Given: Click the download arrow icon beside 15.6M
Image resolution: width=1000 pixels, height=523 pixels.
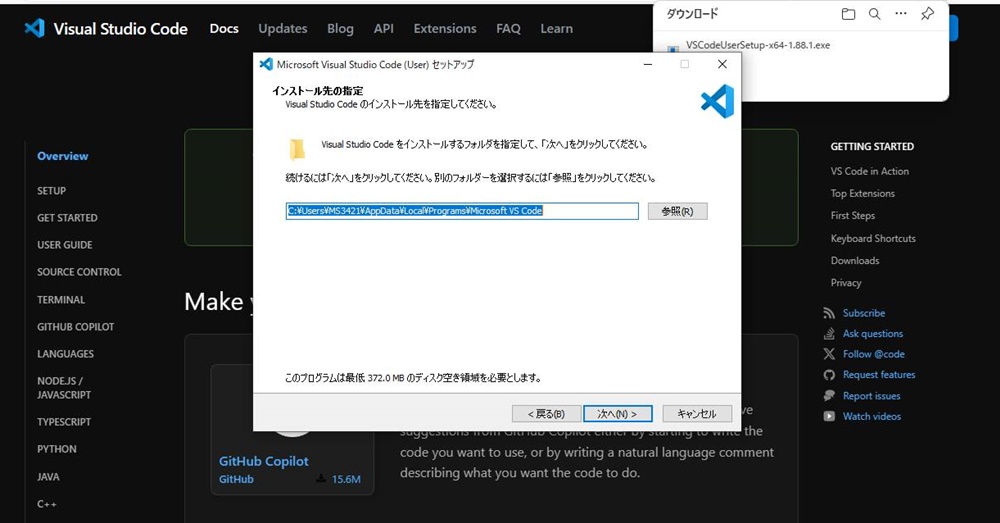Looking at the screenshot, I should coord(321,478).
